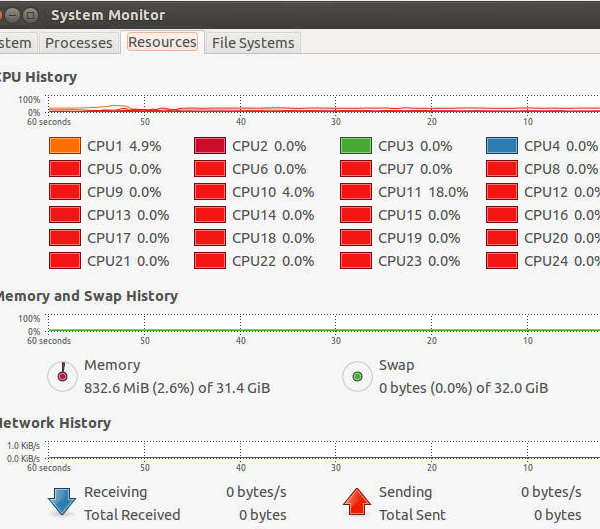Click the Swap label
The image size is (600, 529).
396,366
